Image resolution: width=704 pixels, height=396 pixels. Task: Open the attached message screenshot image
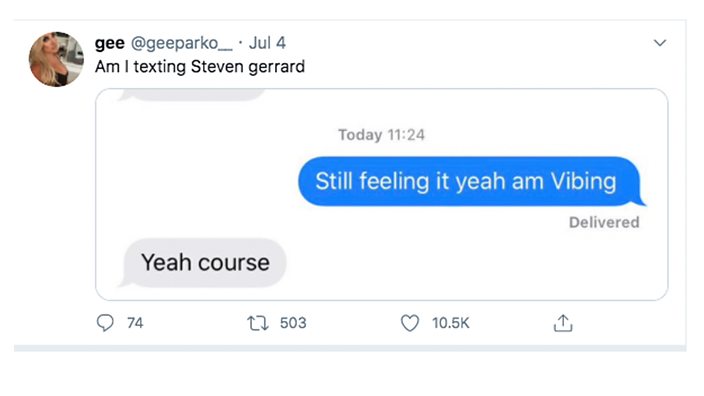(x=382, y=194)
